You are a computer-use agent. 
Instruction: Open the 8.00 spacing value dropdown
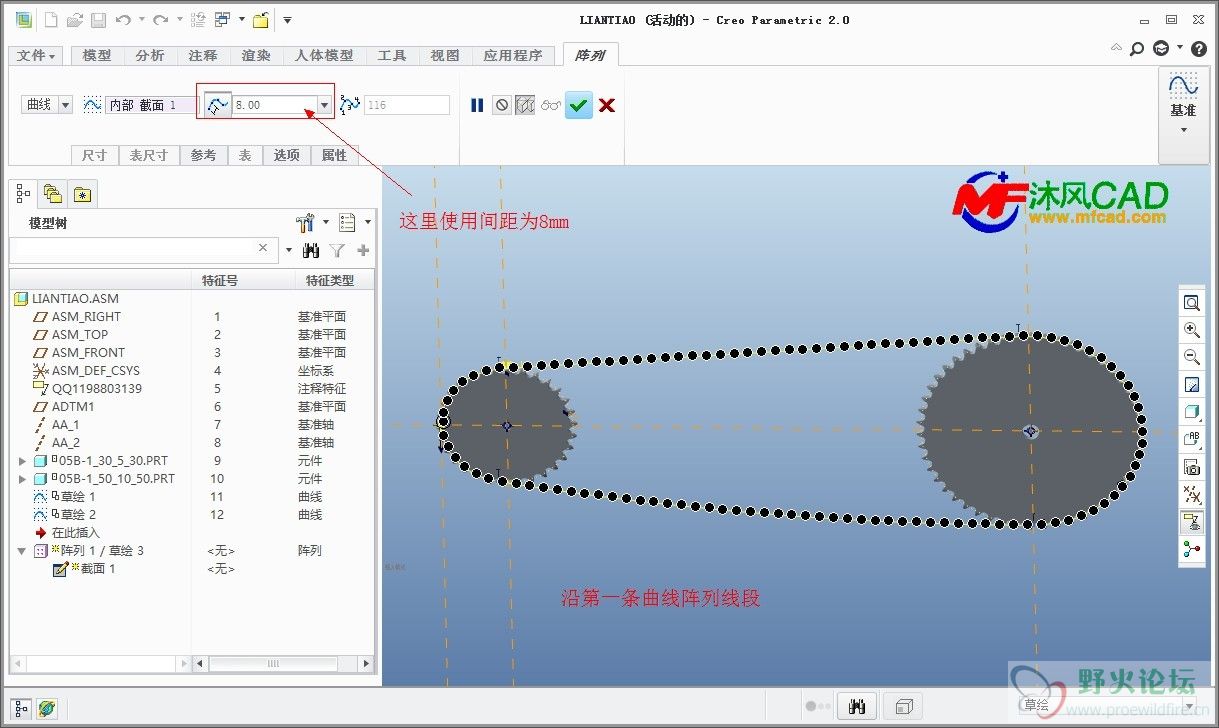[324, 104]
